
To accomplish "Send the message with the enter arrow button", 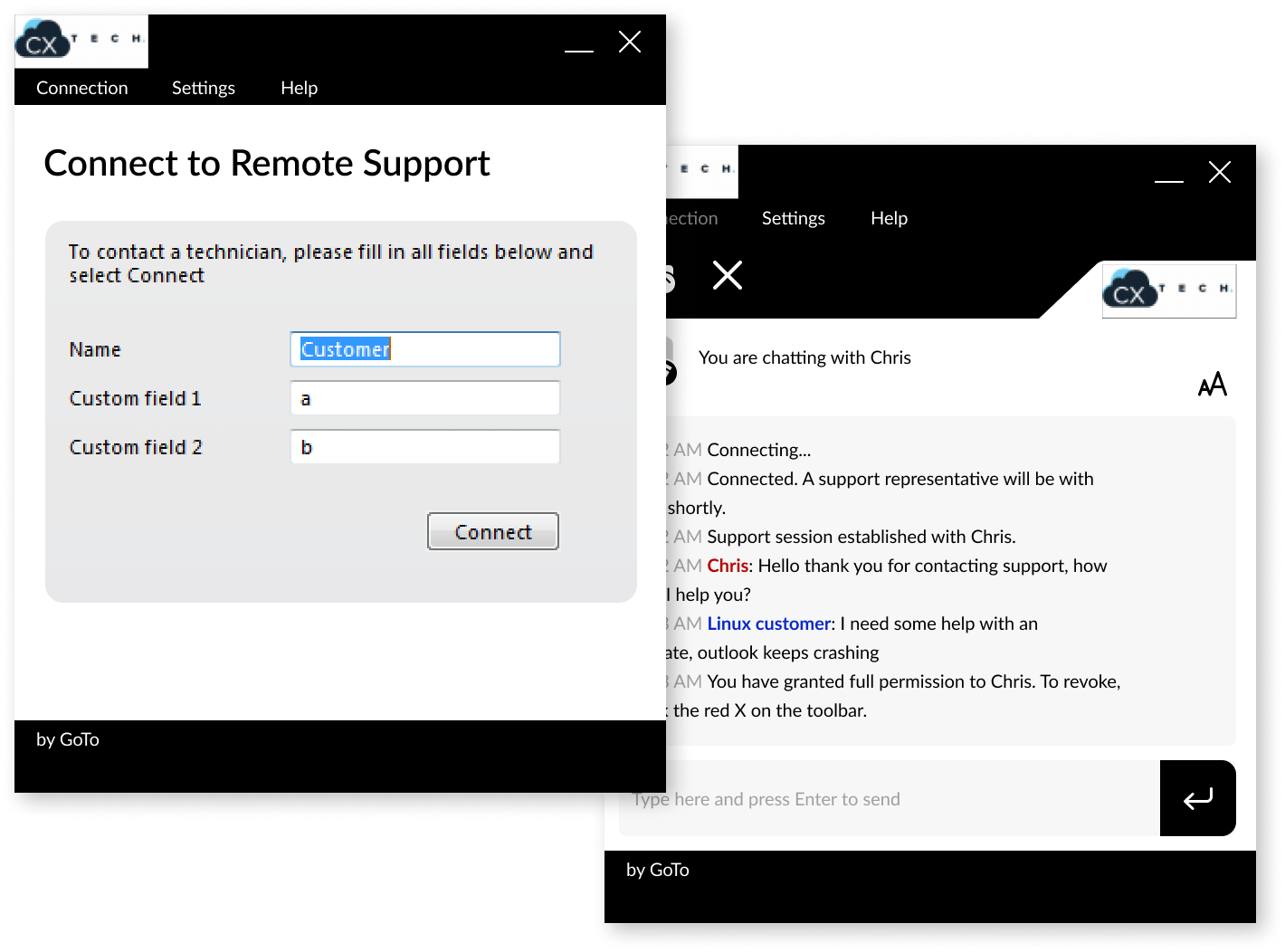I will [x=1197, y=798].
